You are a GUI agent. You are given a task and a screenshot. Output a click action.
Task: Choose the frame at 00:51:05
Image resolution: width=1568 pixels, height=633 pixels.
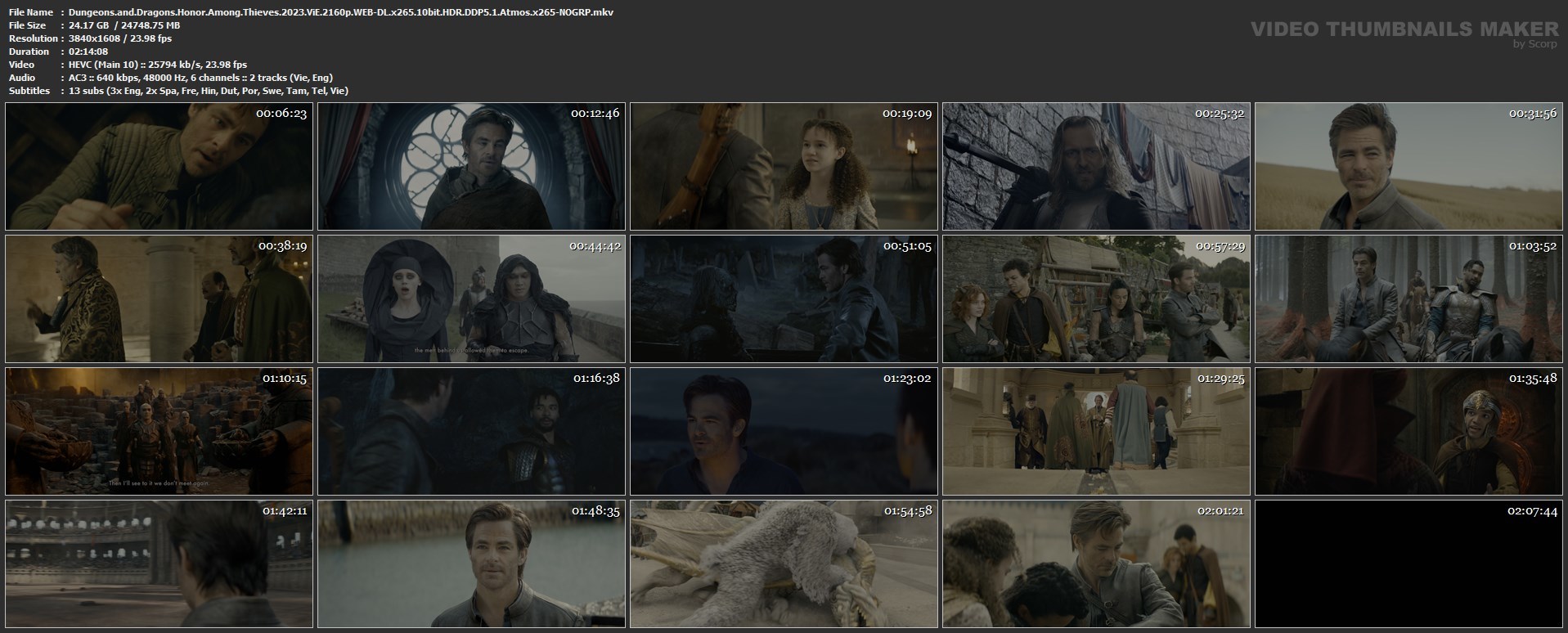coord(784,299)
